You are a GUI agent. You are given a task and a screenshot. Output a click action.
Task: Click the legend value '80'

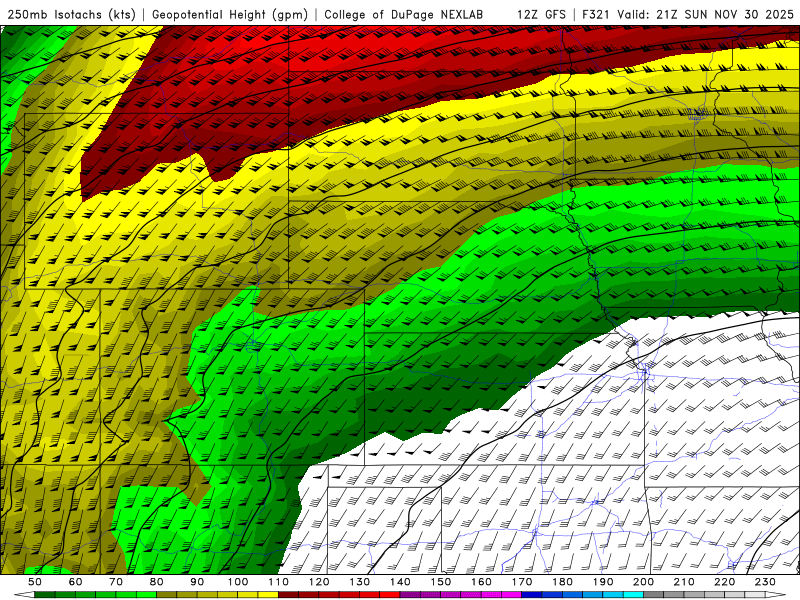point(157,582)
